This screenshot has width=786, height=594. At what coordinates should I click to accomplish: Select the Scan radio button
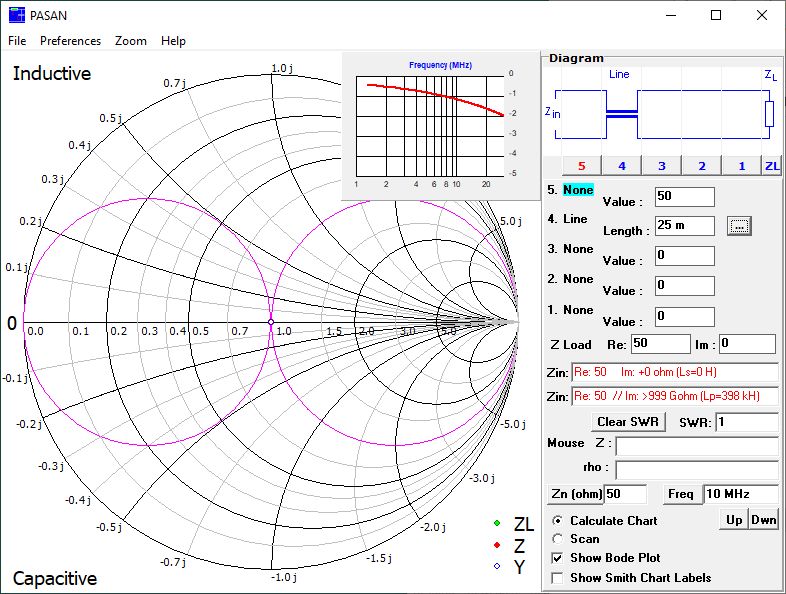557,539
